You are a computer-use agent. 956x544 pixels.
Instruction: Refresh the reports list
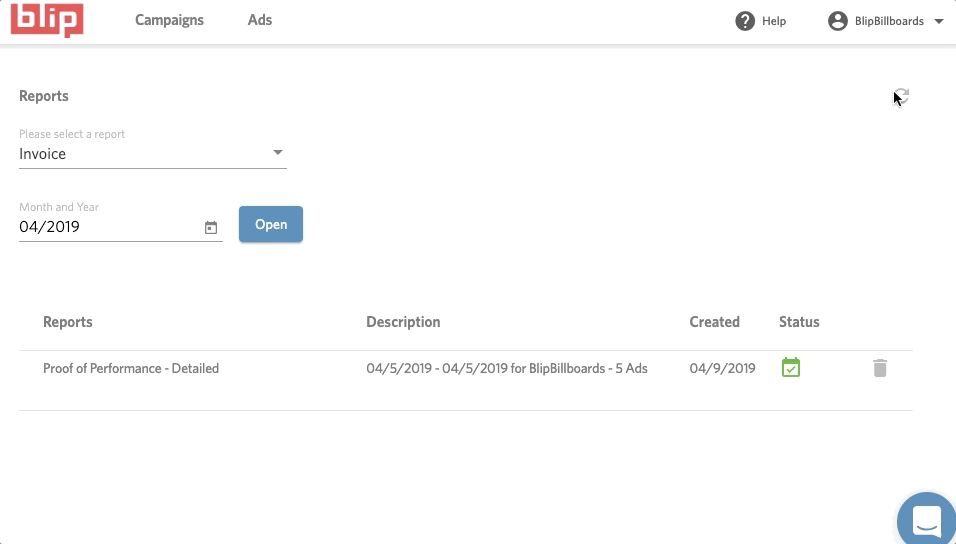click(901, 96)
